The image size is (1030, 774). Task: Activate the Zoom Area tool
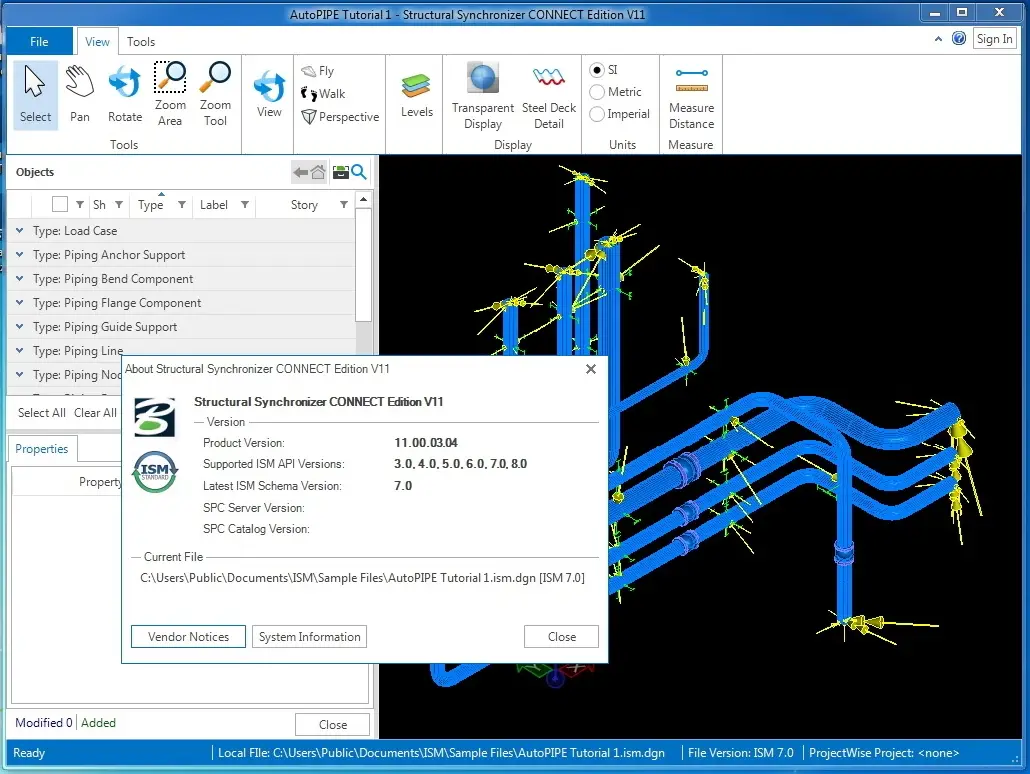[x=169, y=94]
